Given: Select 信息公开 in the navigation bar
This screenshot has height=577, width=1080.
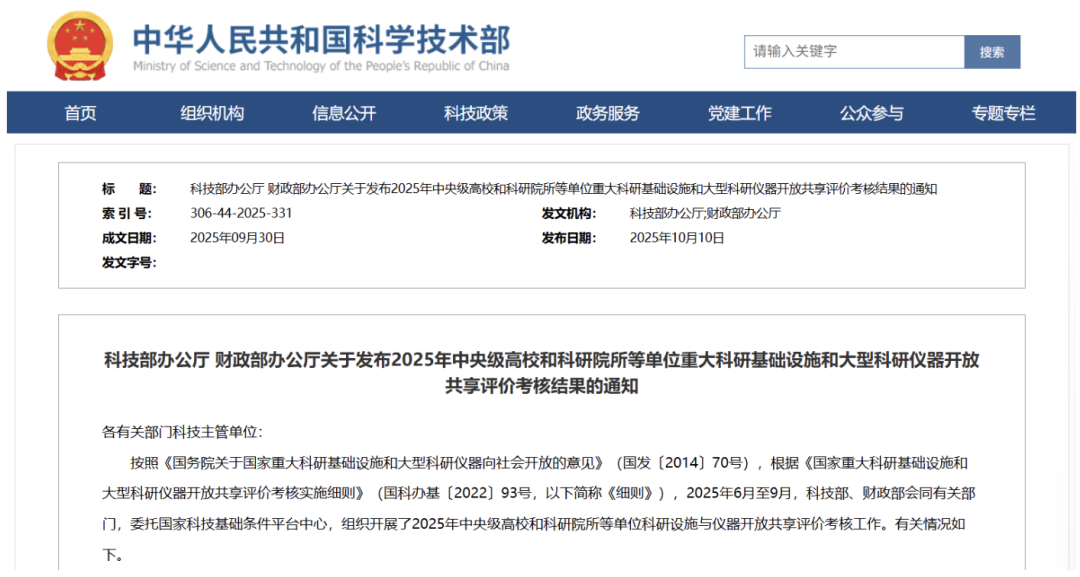Looking at the screenshot, I should pyautogui.click(x=344, y=113).
